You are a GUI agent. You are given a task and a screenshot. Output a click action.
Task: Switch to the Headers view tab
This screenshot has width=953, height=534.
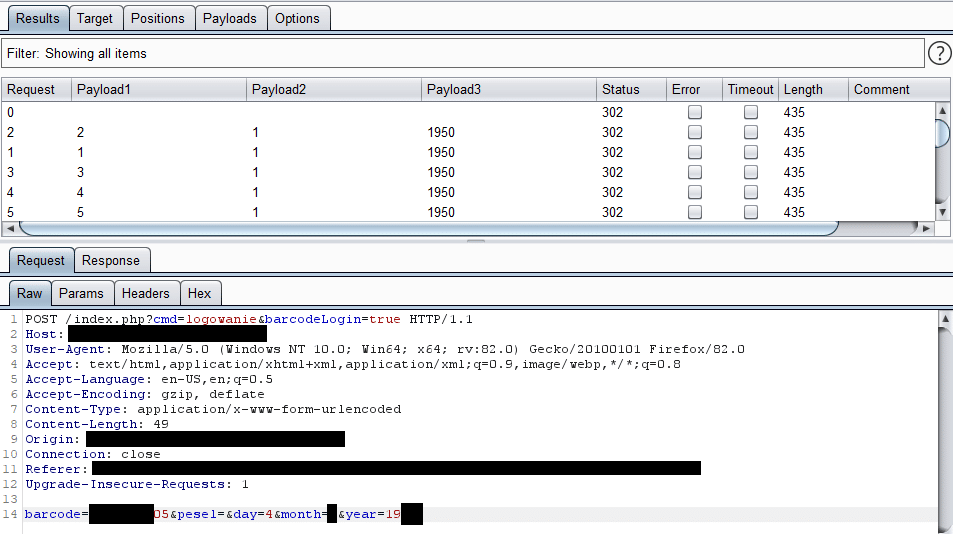146,293
